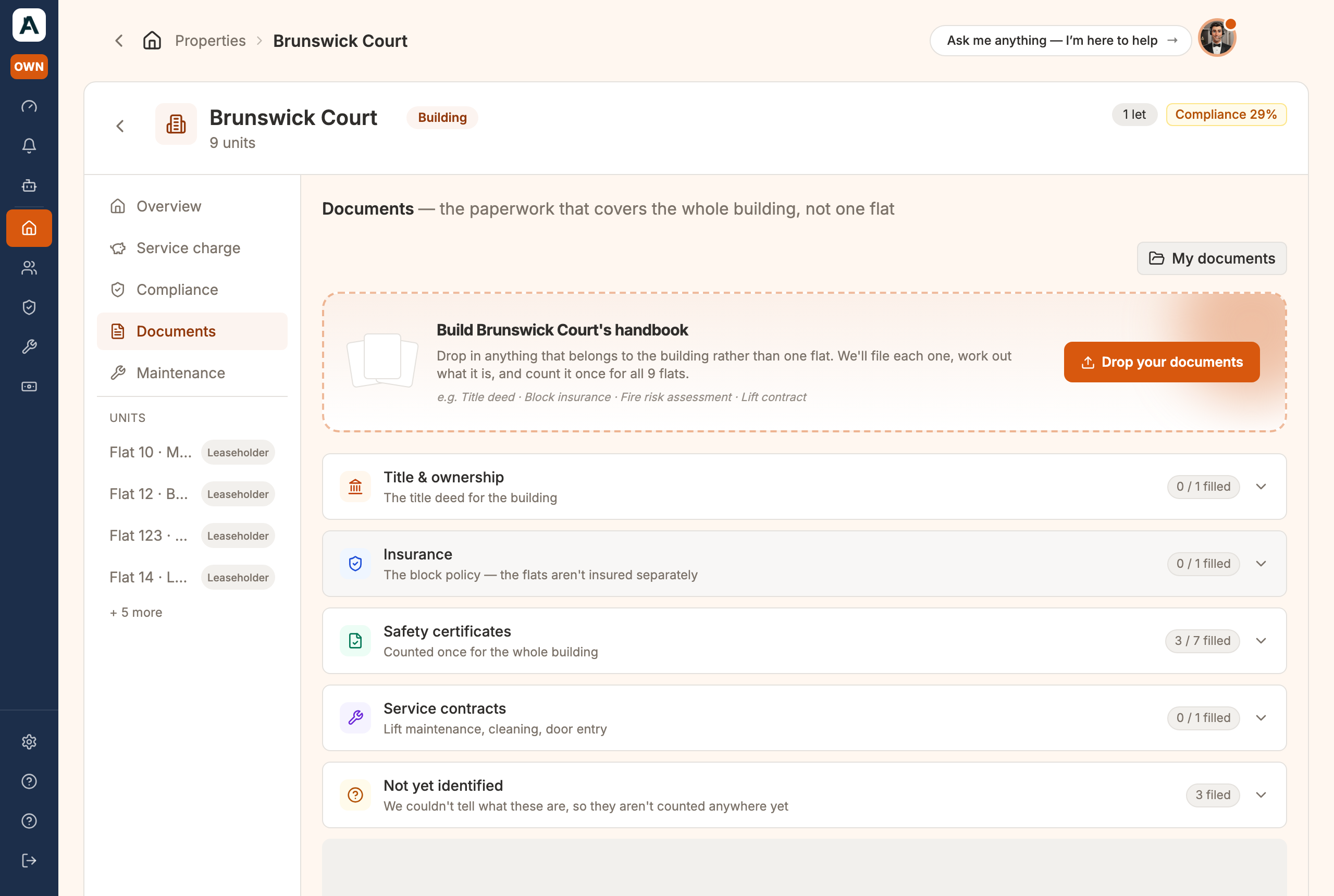Open the robot assistant icon in sidebar
Screen dimensions: 1334x896
[29, 186]
